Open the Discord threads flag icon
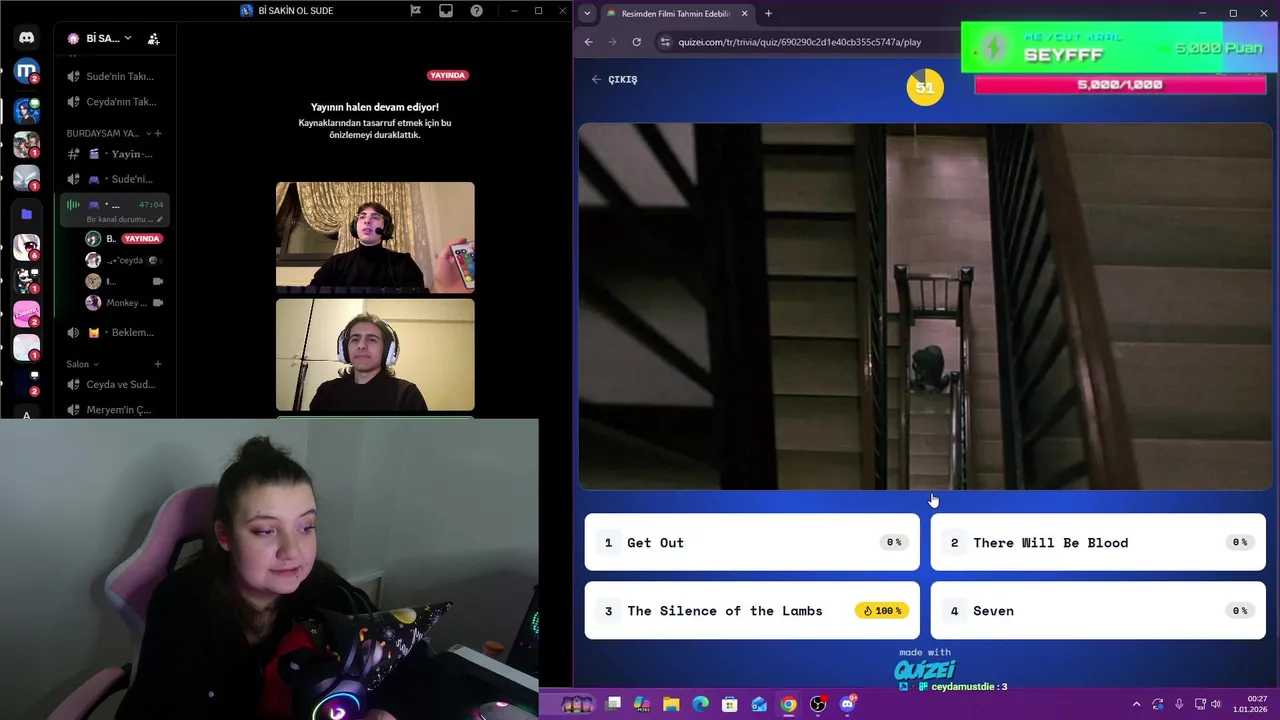The width and height of the screenshot is (1280, 720). [x=415, y=11]
